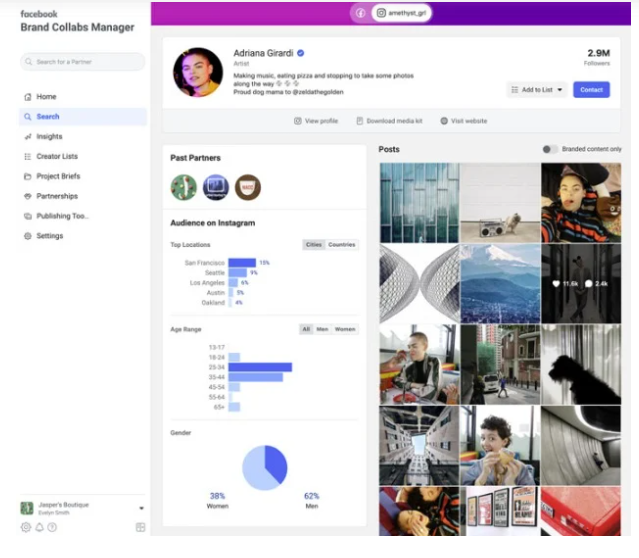Click Adriana Girardi's profile picture

(198, 72)
